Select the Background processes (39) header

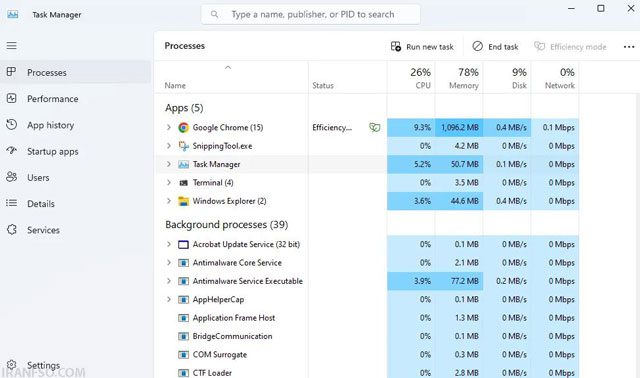click(227, 225)
